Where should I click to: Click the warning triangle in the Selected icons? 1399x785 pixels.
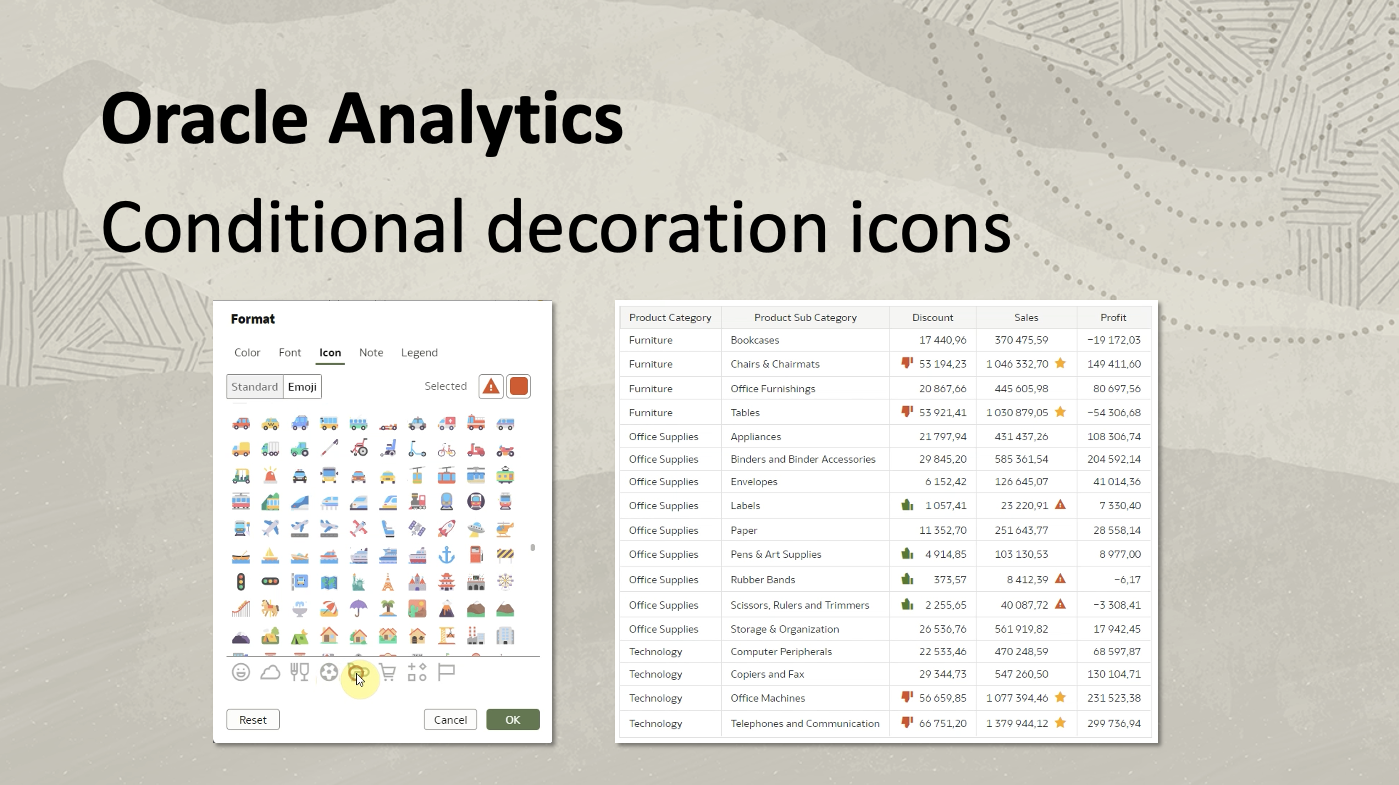pos(490,386)
